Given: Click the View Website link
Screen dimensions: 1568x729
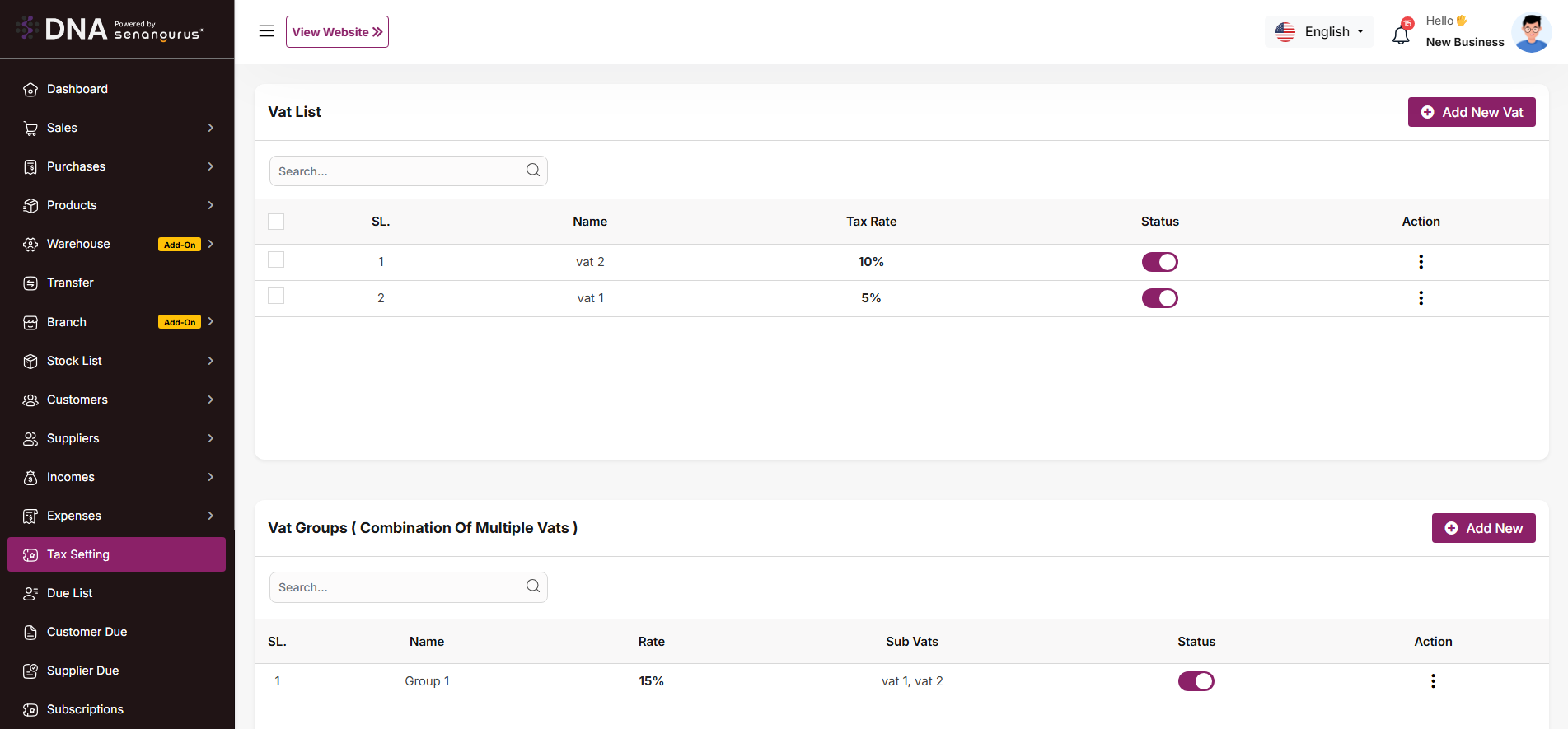Looking at the screenshot, I should [x=337, y=32].
